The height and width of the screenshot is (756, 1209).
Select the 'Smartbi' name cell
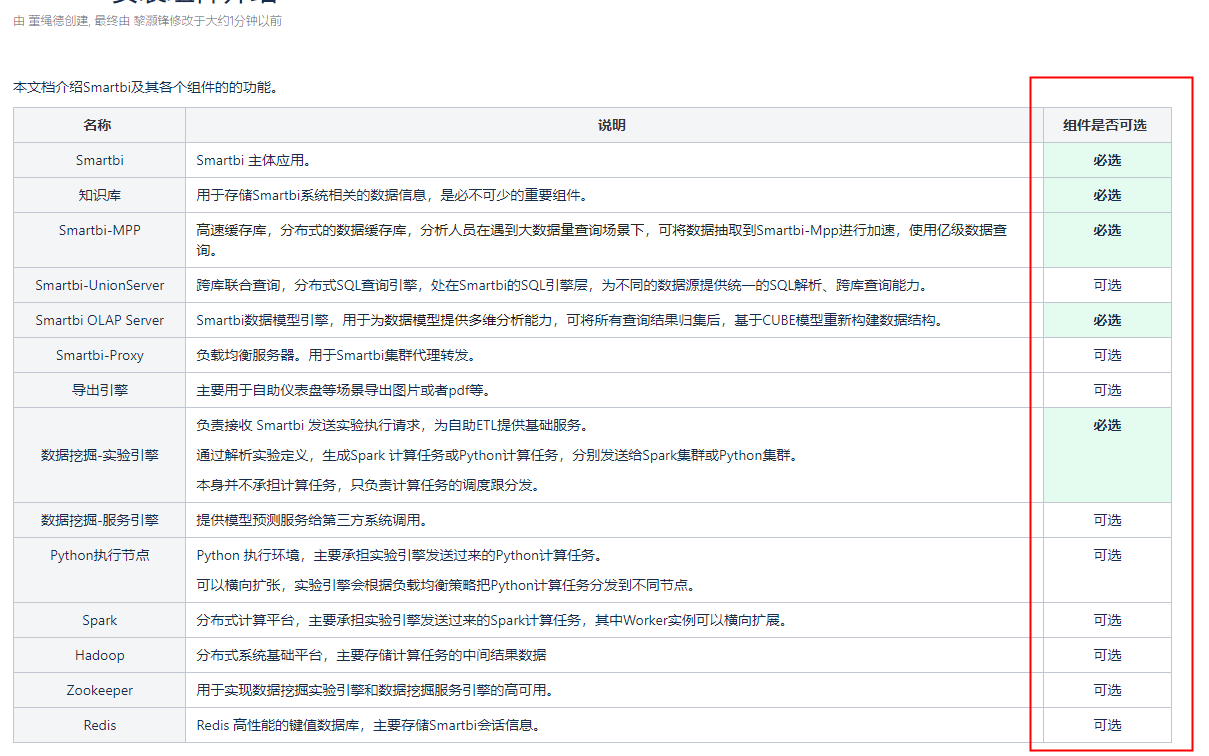(x=99, y=160)
